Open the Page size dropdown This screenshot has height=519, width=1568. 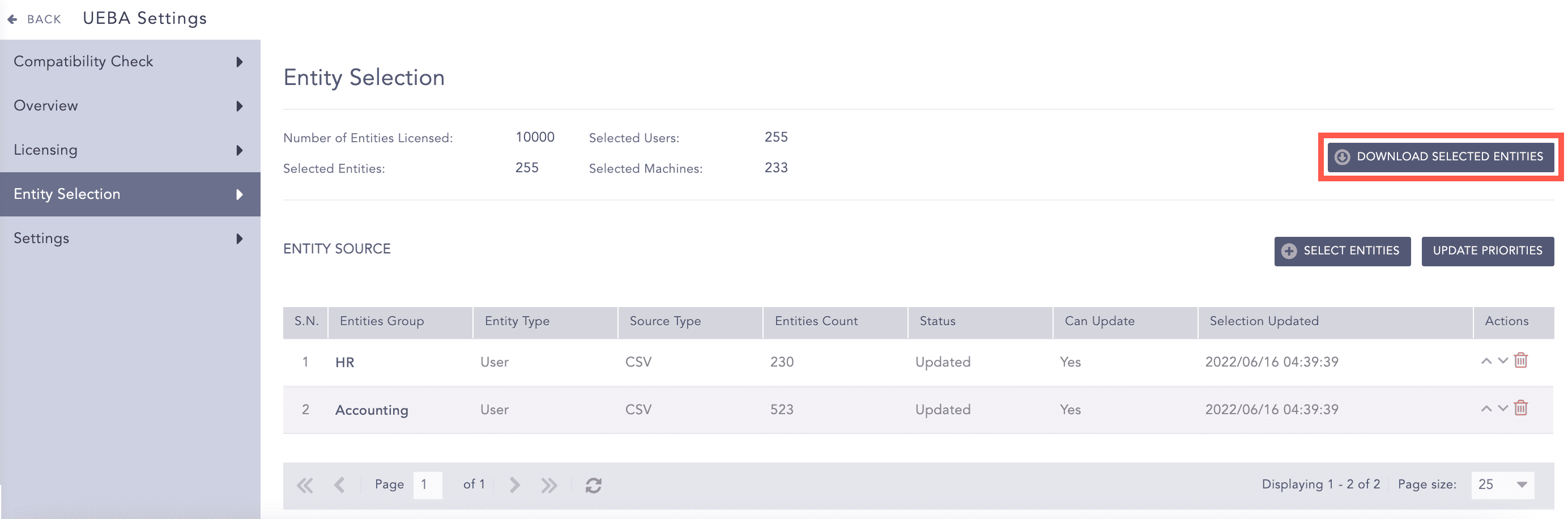(x=1502, y=485)
